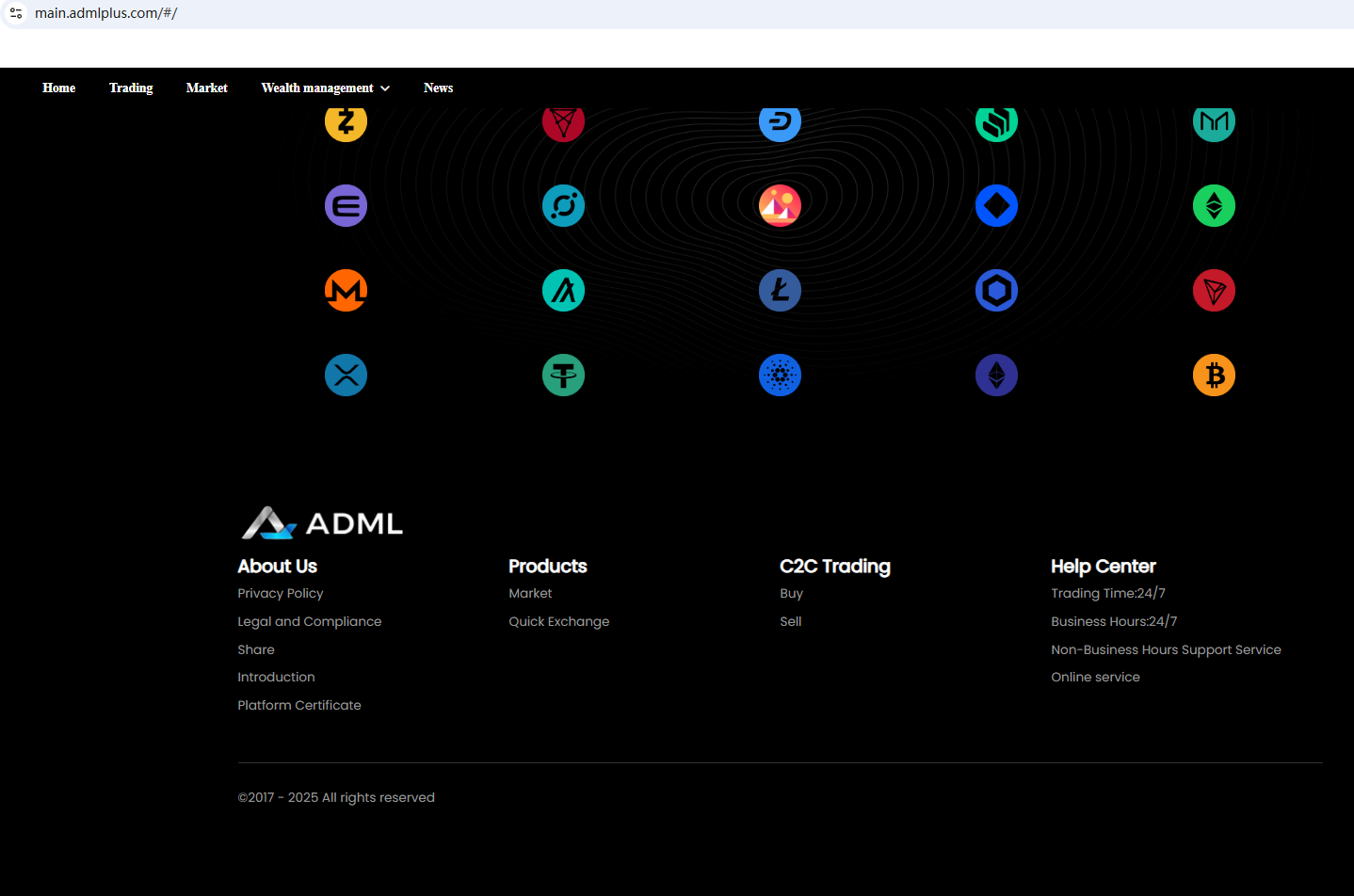Click the blue Waves diamond icon
The height and width of the screenshot is (896, 1354).
[996, 206]
